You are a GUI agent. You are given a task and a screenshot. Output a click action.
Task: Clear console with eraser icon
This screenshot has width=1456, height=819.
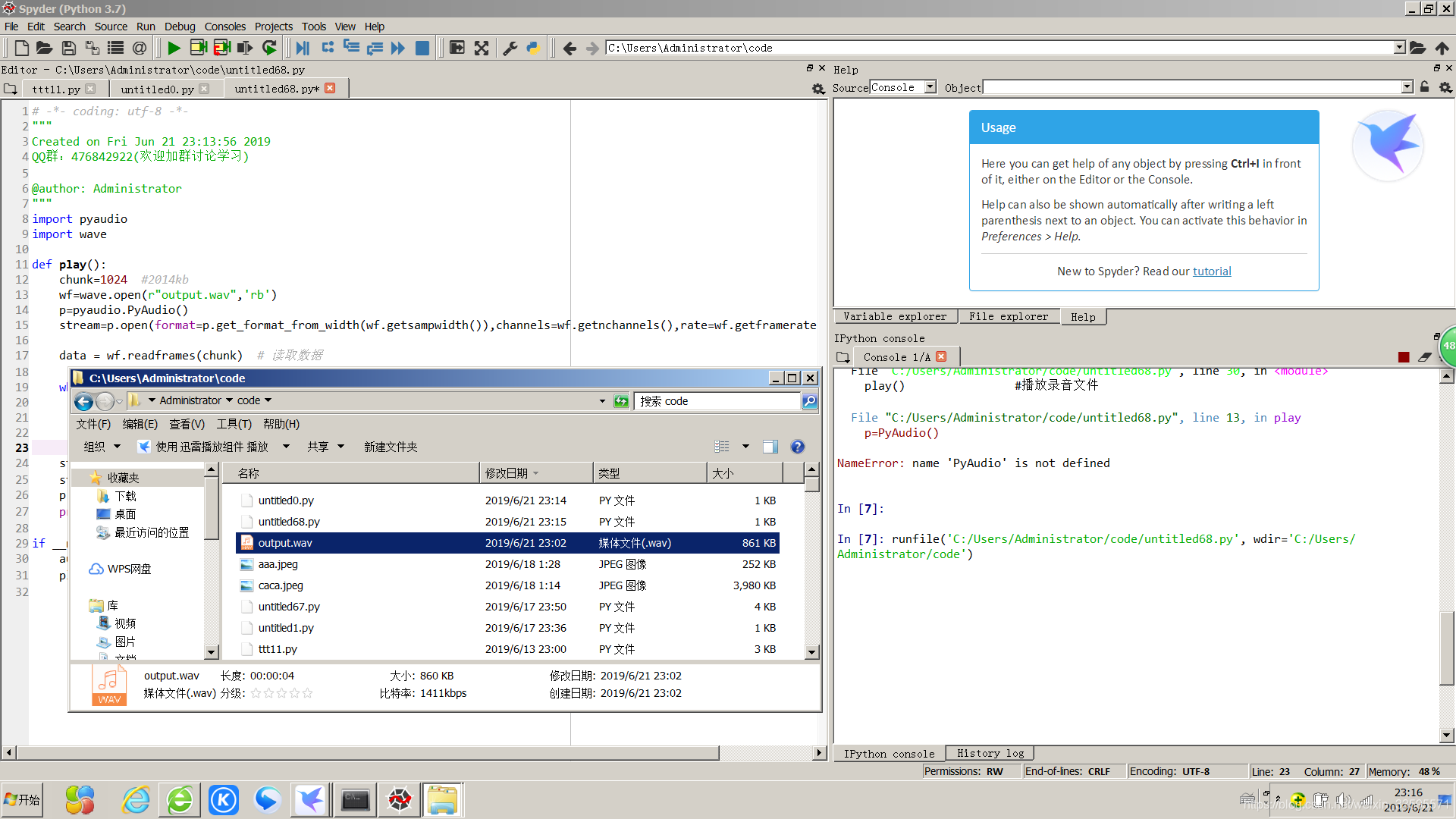click(x=1425, y=357)
